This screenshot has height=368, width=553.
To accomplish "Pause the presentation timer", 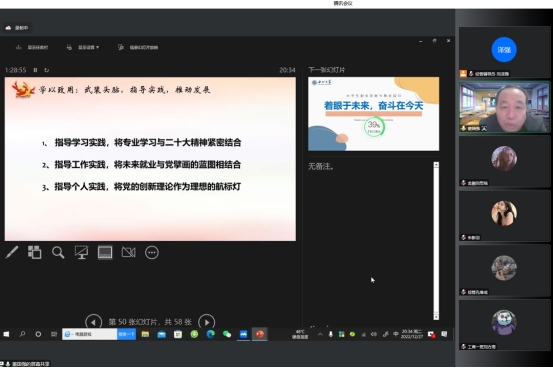I will pos(35,70).
